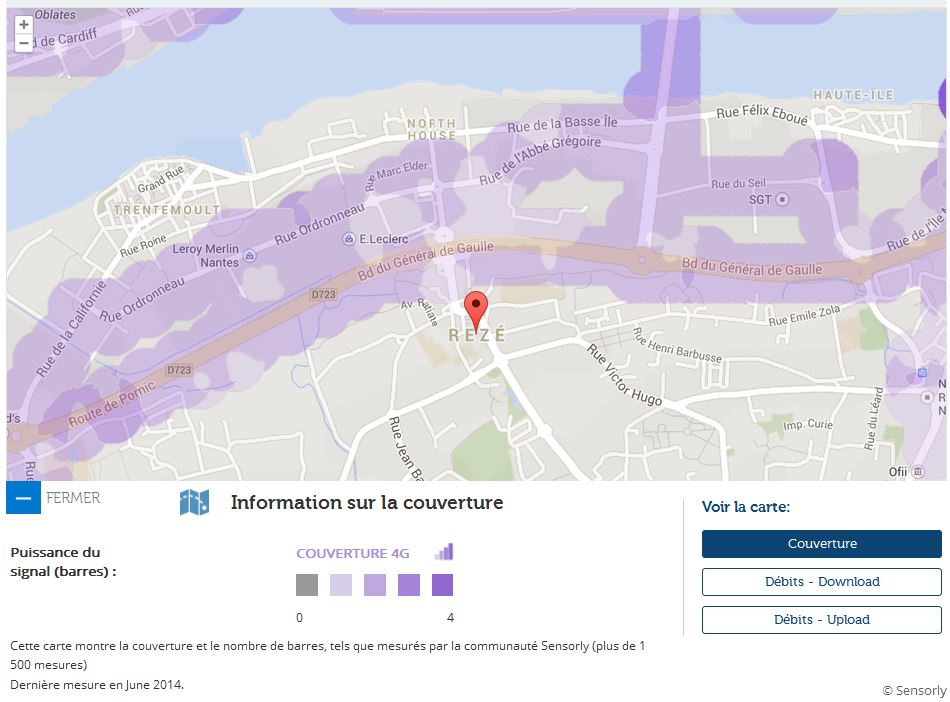Switch to the Débits - Upload map

click(x=821, y=620)
